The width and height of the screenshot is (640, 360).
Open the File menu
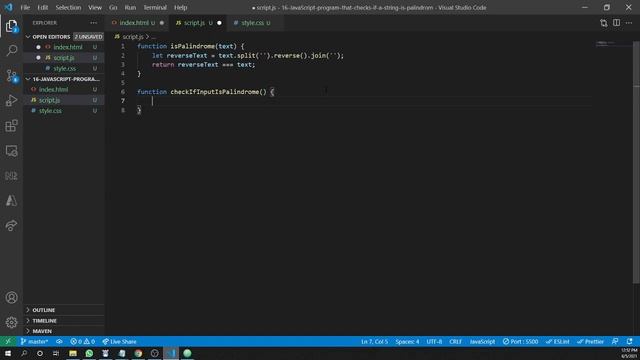[25, 7]
